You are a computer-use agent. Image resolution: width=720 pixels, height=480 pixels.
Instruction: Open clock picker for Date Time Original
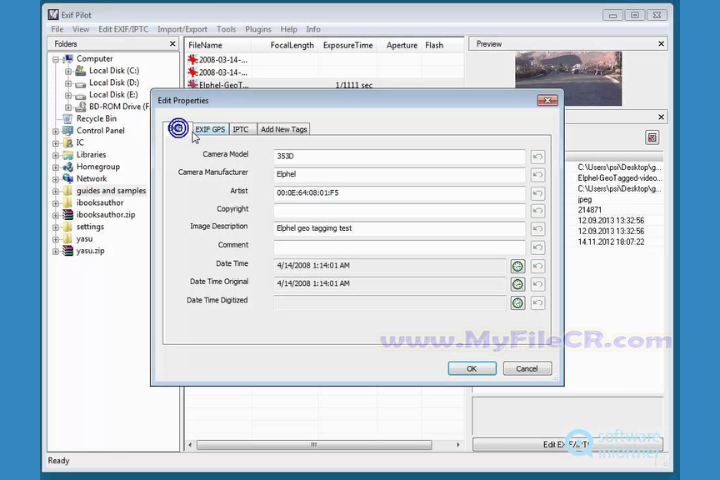518,284
